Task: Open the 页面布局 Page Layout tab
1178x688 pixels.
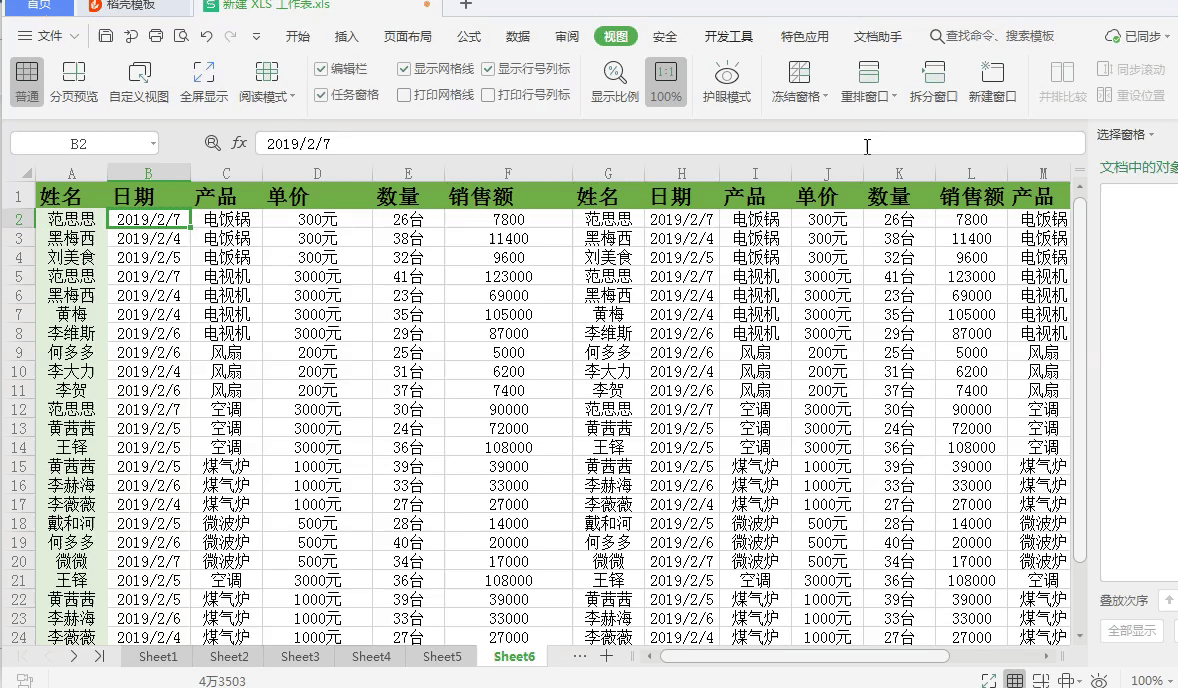Action: point(407,36)
